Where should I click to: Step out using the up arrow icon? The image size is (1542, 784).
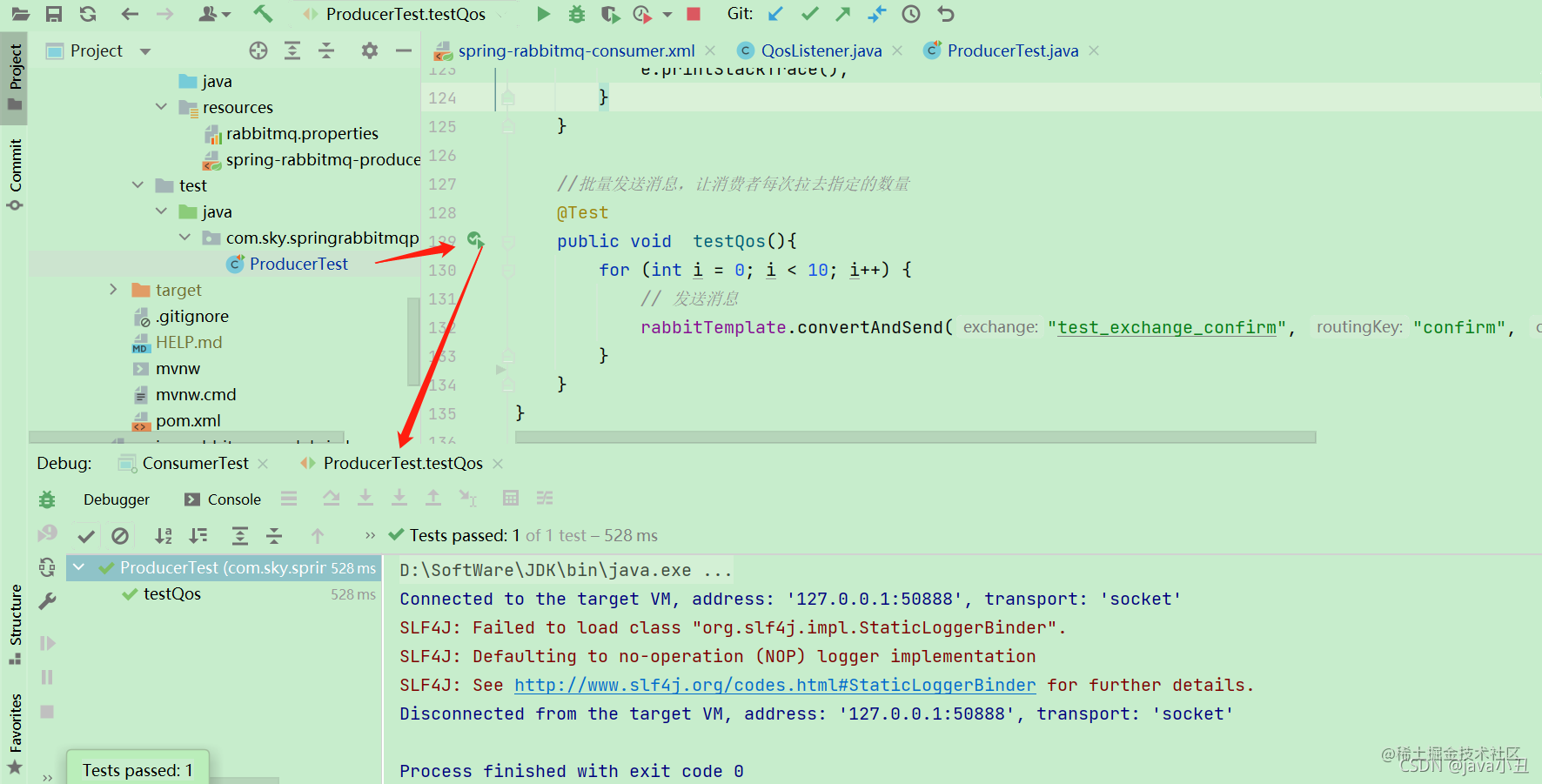click(x=432, y=498)
